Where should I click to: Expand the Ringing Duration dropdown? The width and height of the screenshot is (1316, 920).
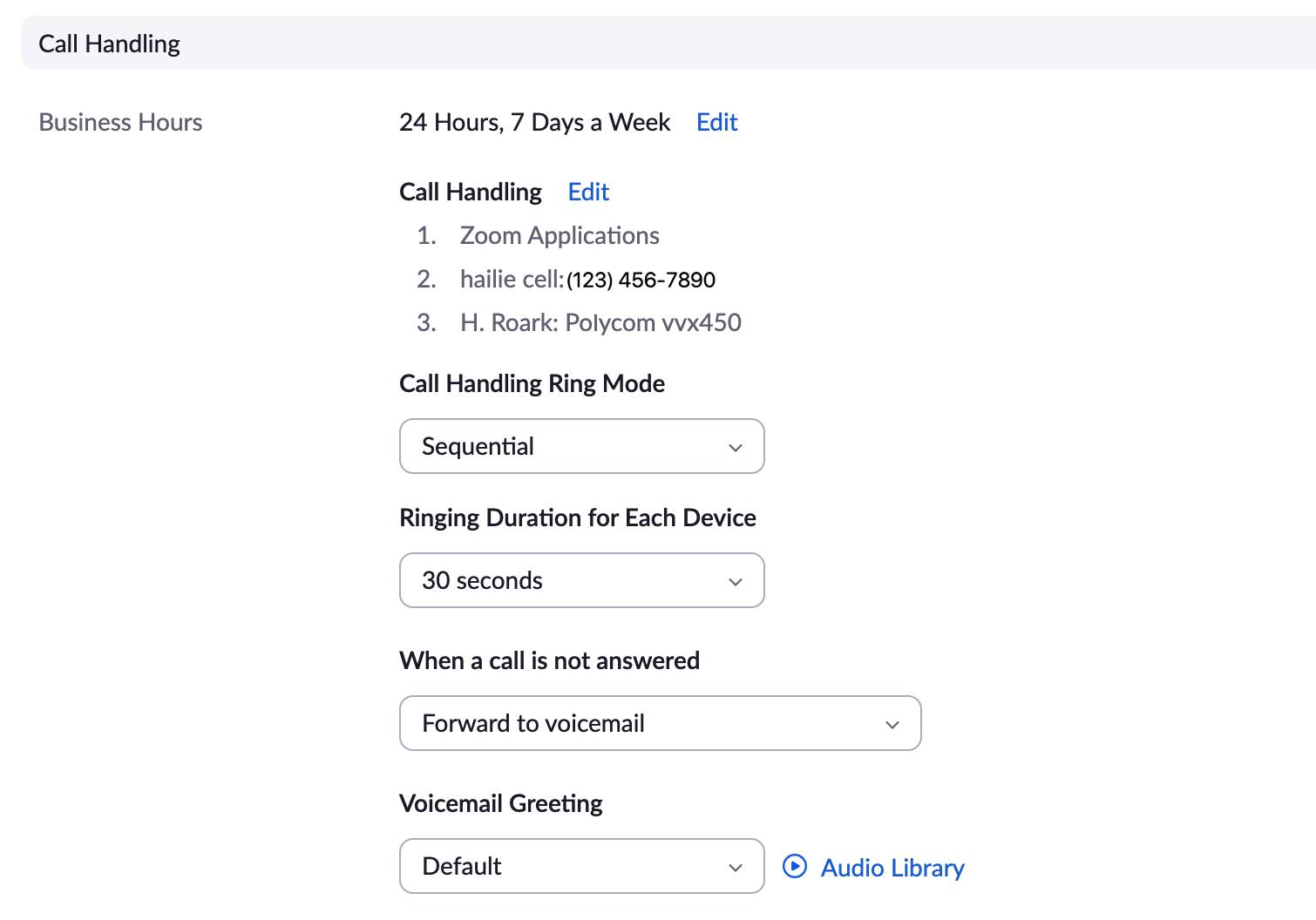(581, 580)
